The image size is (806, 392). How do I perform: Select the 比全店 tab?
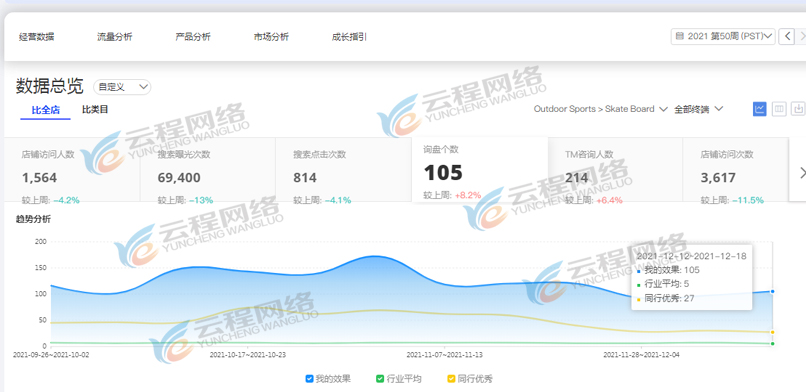click(46, 109)
